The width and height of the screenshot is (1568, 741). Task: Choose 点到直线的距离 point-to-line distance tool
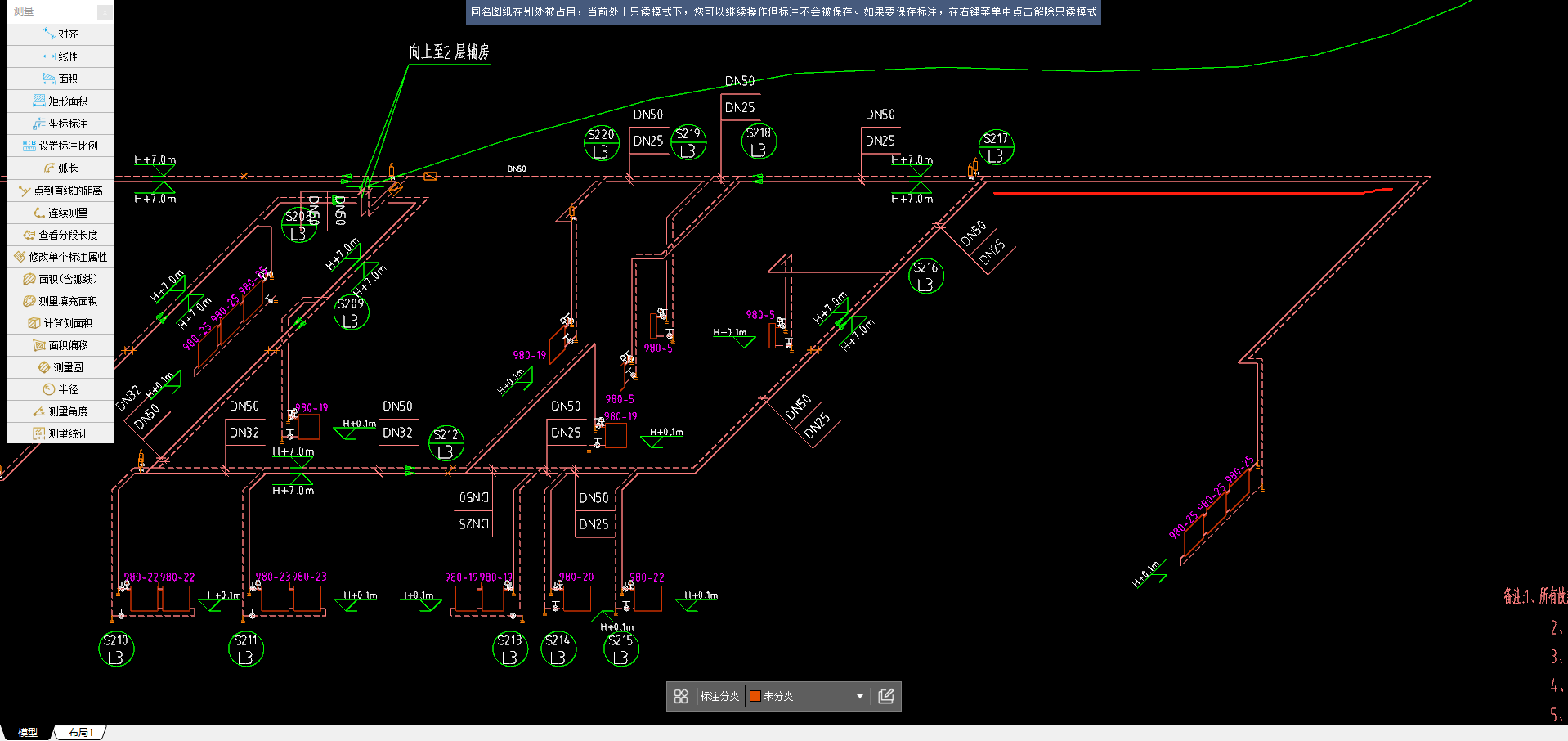60,191
